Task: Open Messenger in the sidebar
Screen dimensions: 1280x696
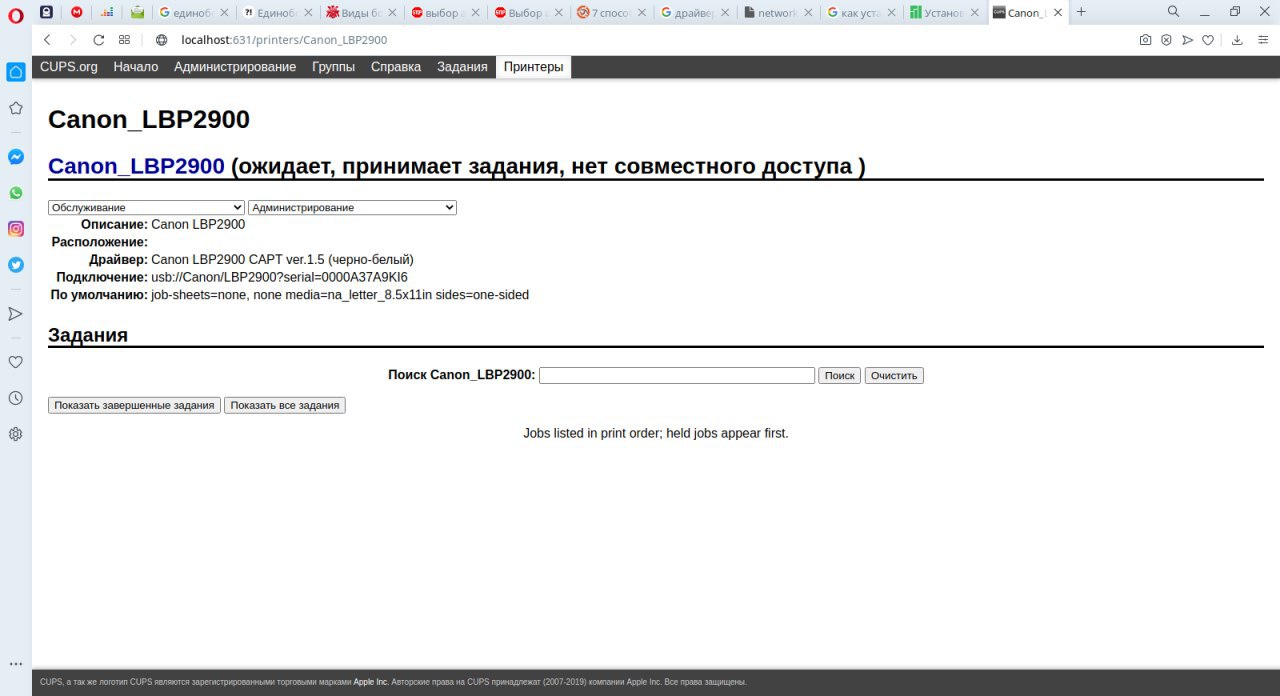Action: 16,157
